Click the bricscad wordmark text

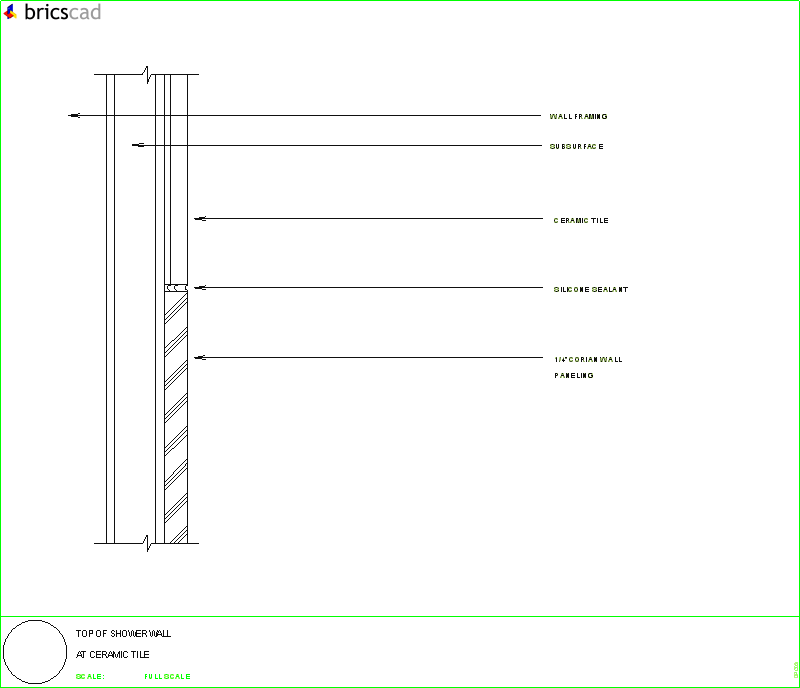click(60, 13)
